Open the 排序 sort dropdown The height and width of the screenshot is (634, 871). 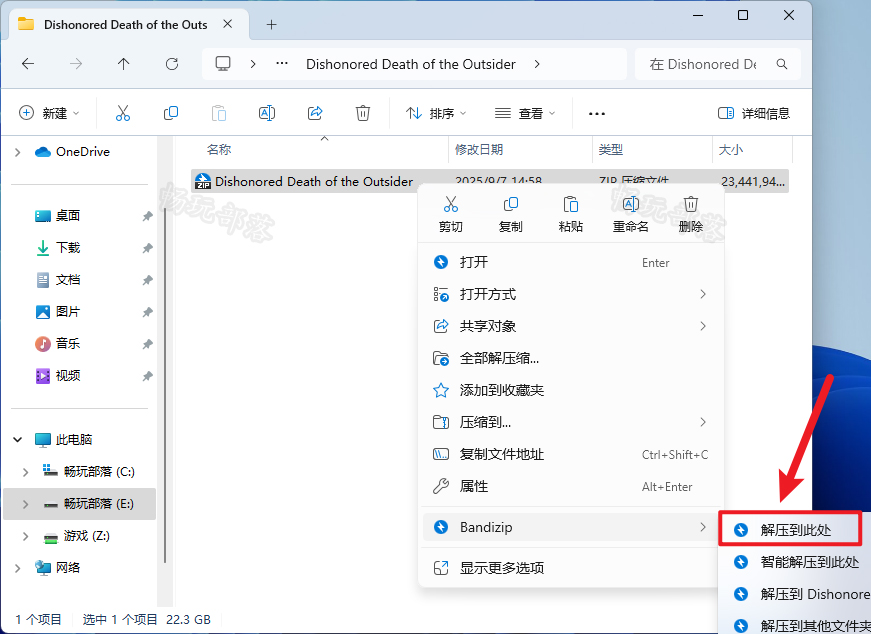[436, 113]
